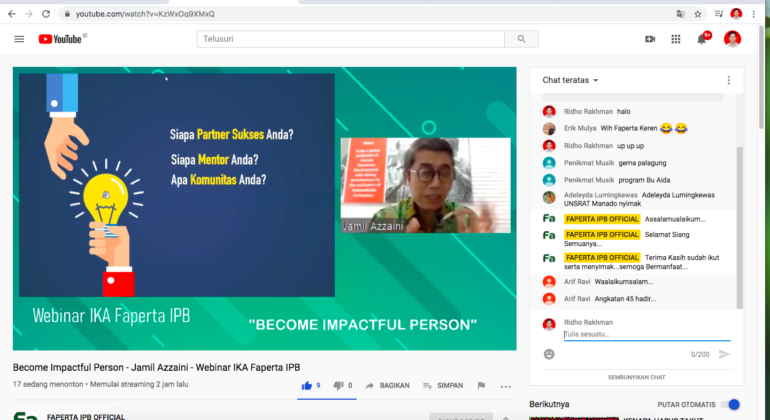Click the 'up up up' chat message
The image size is (770, 420).
point(630,146)
